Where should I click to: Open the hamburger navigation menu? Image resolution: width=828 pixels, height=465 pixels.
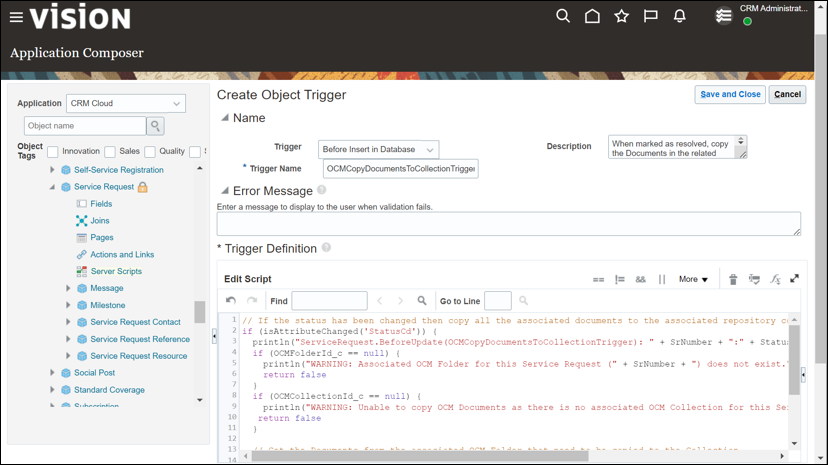pos(16,17)
